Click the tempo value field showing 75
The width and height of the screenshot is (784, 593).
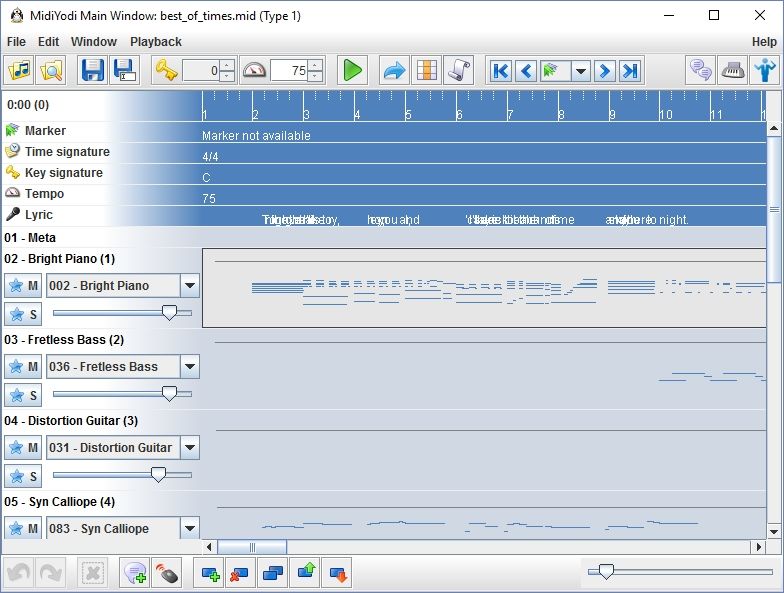pyautogui.click(x=289, y=70)
